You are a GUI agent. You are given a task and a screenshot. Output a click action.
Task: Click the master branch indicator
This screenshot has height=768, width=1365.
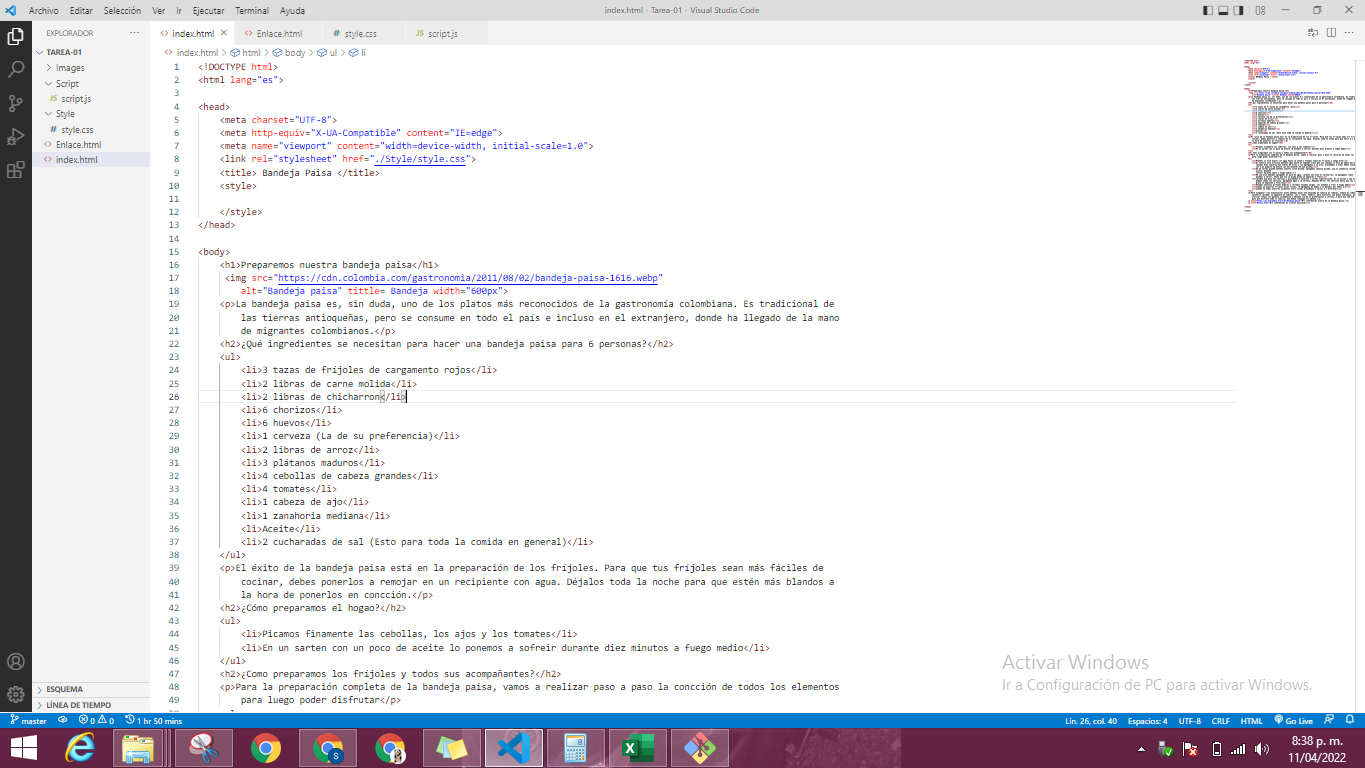pyautogui.click(x=29, y=720)
